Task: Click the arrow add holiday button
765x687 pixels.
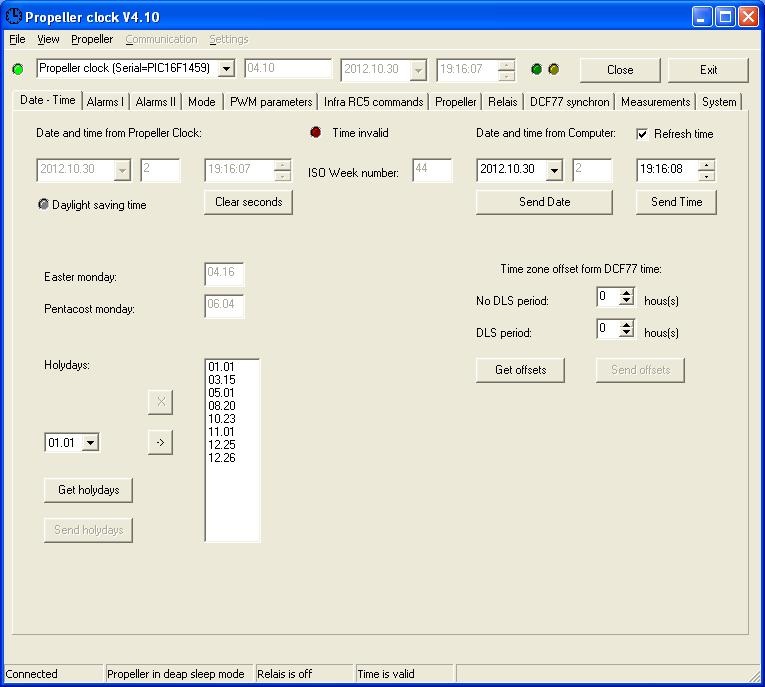Action: (x=161, y=443)
